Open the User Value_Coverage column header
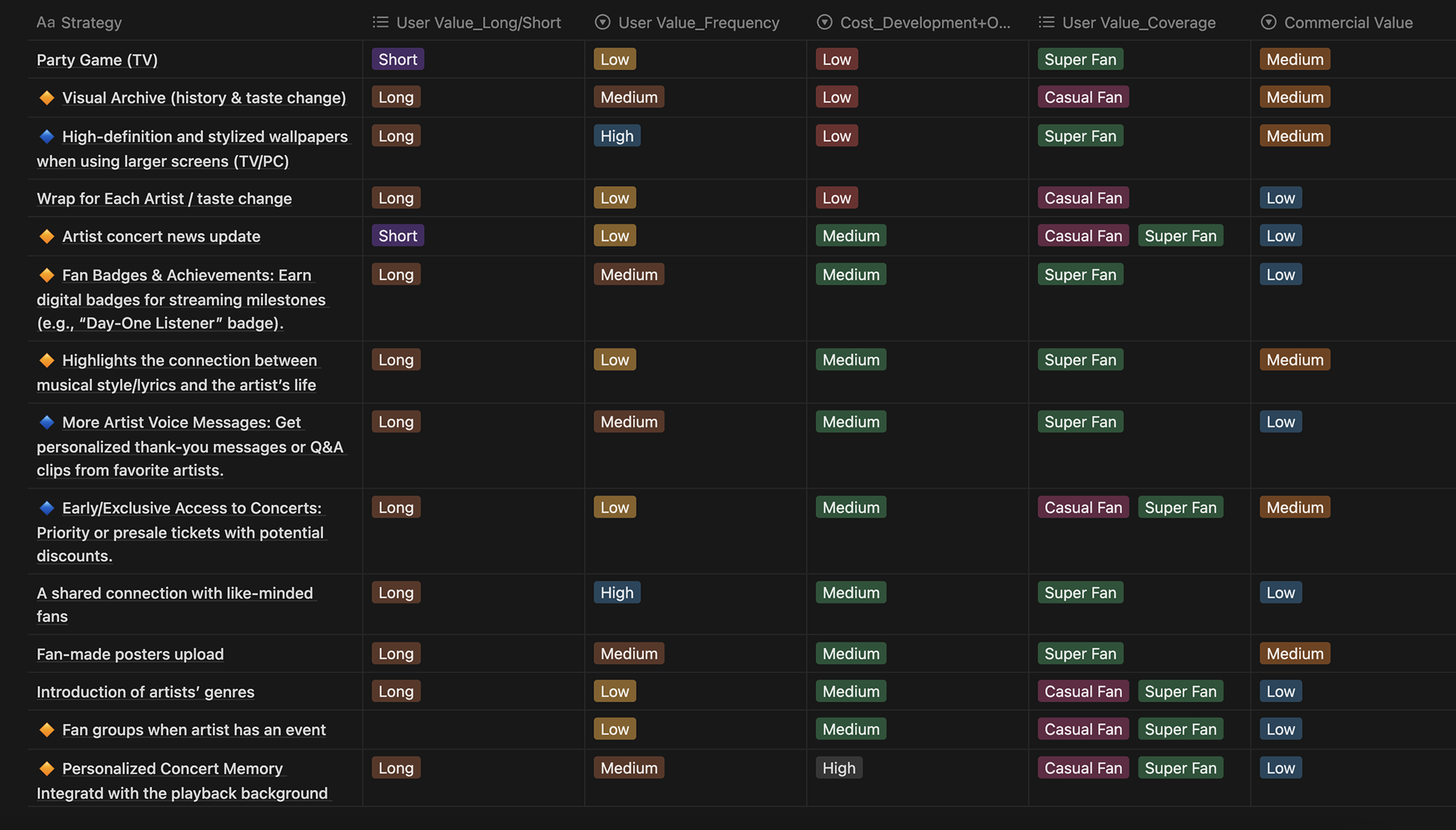The width and height of the screenshot is (1456, 830). [x=1139, y=22]
